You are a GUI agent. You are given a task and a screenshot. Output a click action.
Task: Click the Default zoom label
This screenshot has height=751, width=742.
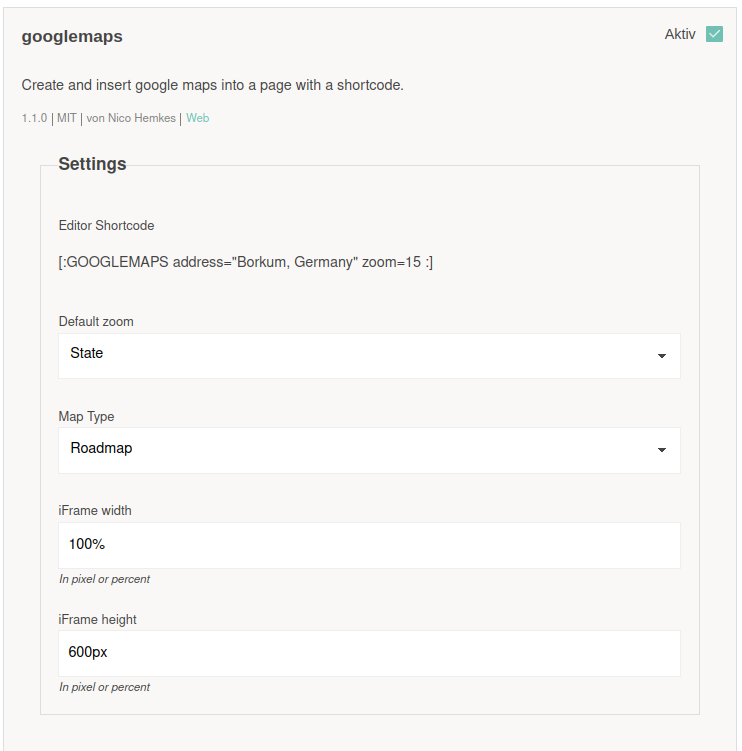pos(96,321)
